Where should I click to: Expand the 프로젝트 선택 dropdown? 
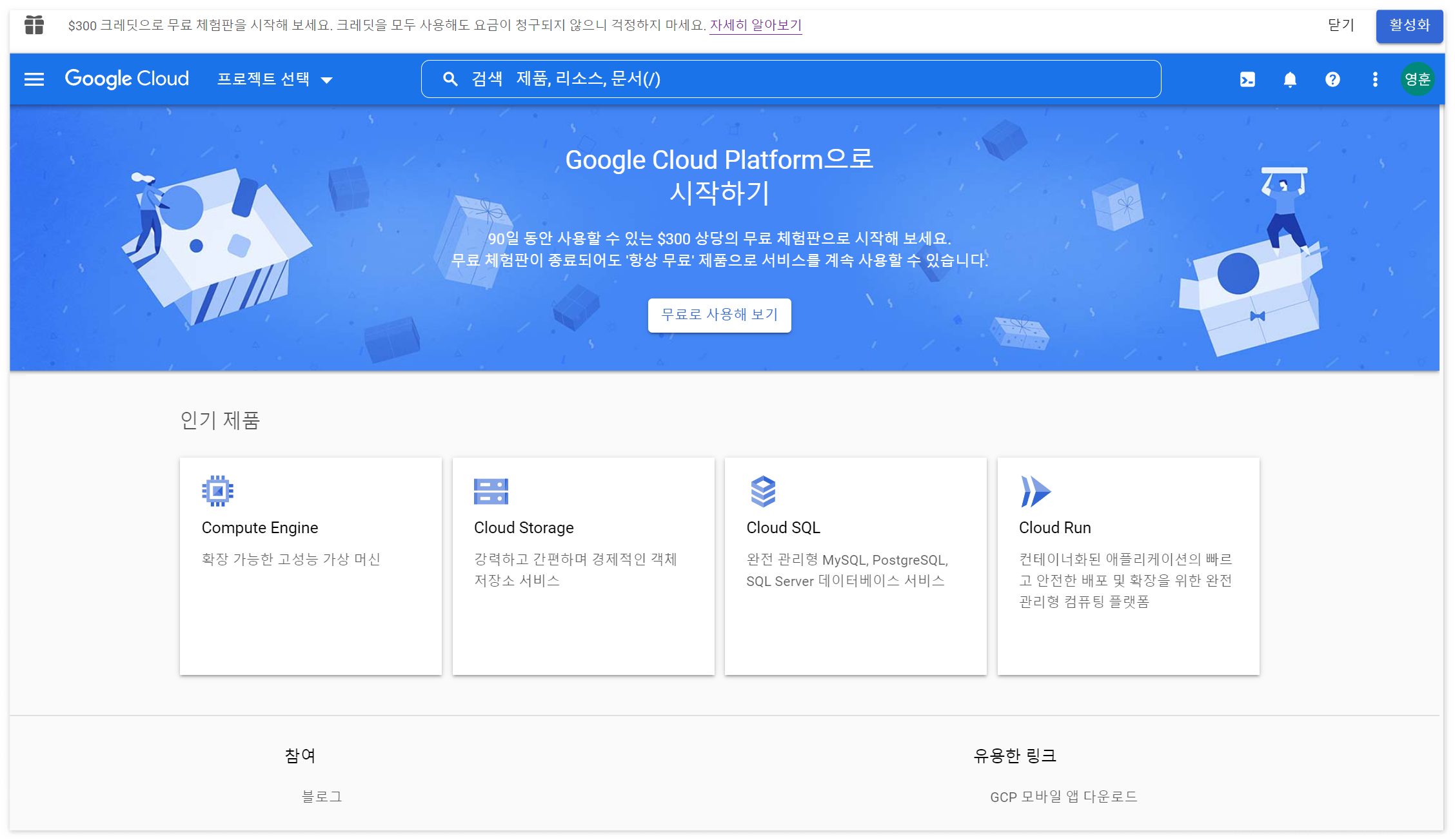(x=275, y=79)
